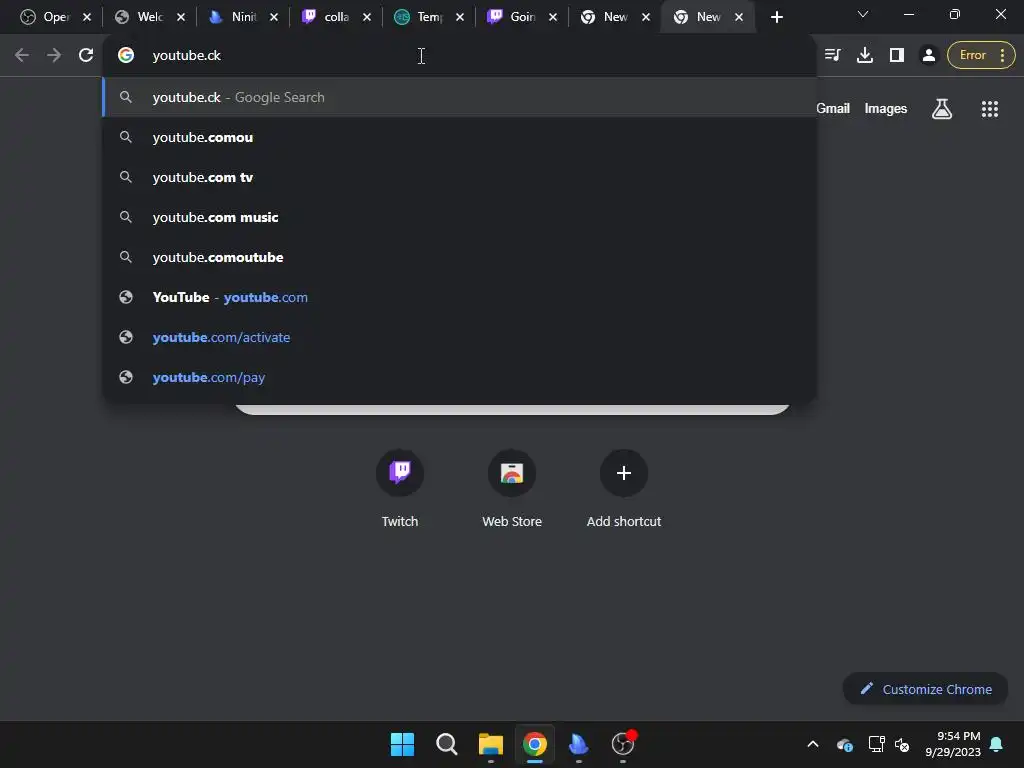Select the 'youtube.comoutube' suggestion
Image resolution: width=1024 pixels, height=768 pixels.
(x=460, y=257)
